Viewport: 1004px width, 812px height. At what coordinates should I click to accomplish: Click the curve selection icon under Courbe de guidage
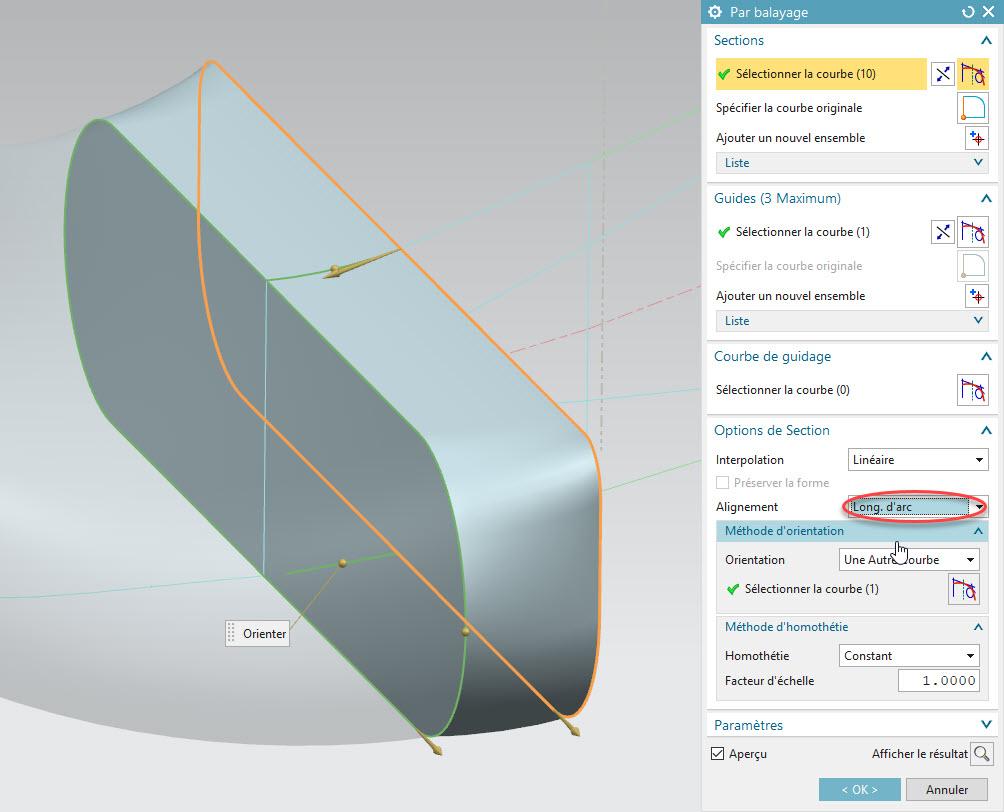tap(972, 390)
